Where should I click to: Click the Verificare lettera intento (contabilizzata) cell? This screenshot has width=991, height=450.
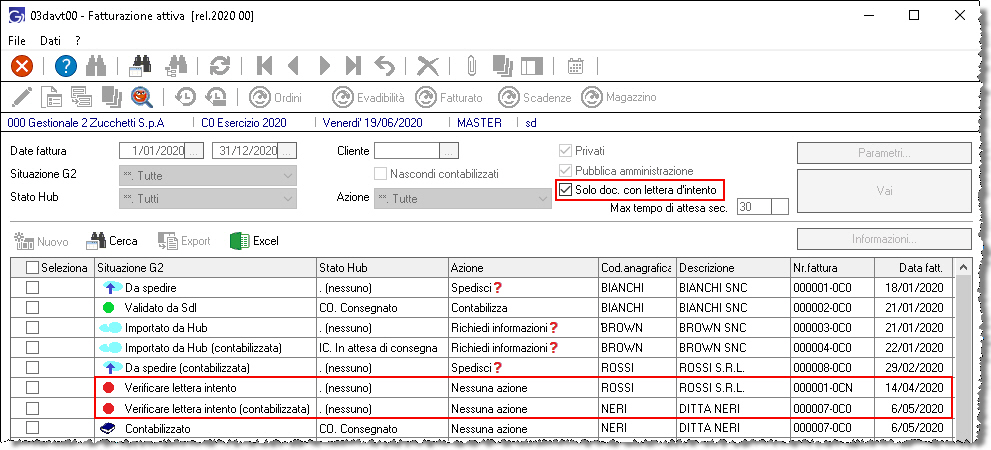point(205,408)
